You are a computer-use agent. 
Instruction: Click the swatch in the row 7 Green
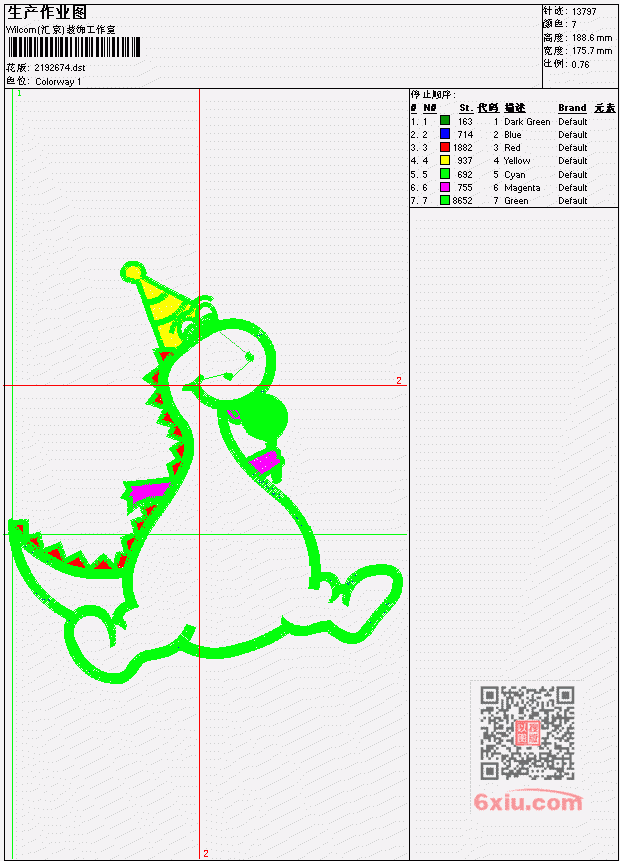(x=445, y=200)
